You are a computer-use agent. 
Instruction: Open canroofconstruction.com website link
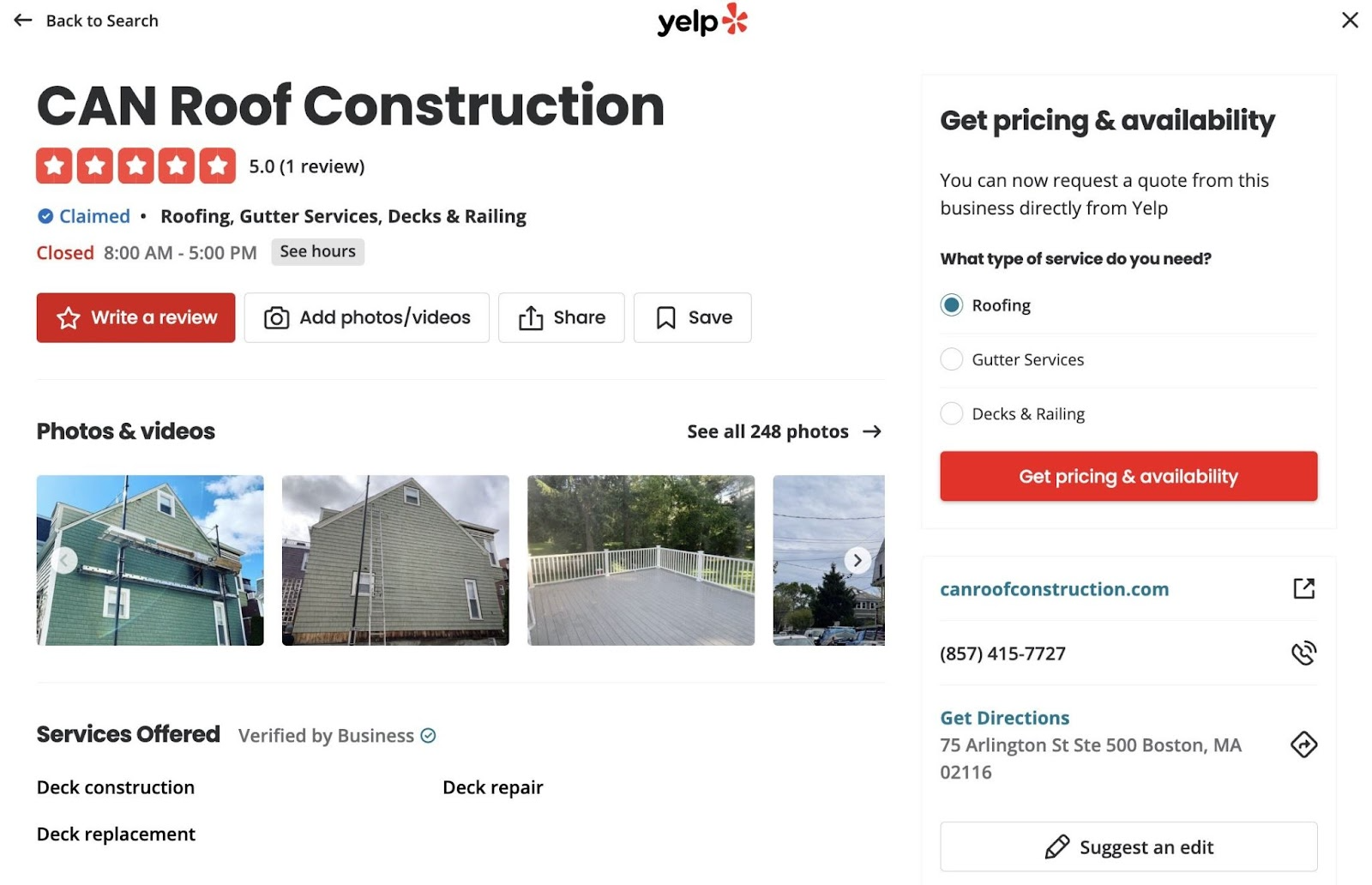coord(1055,589)
